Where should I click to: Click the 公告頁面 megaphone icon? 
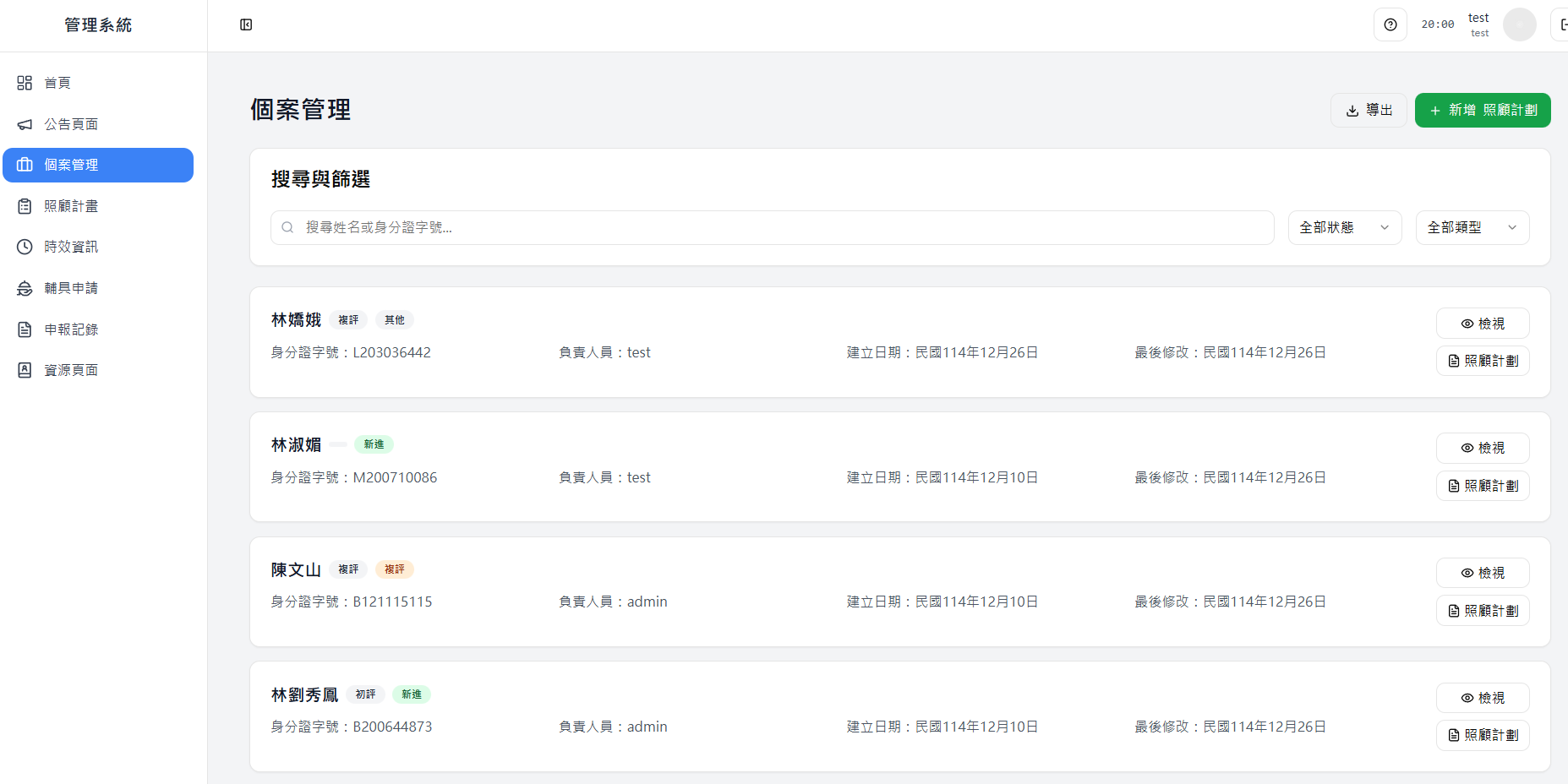tap(25, 123)
